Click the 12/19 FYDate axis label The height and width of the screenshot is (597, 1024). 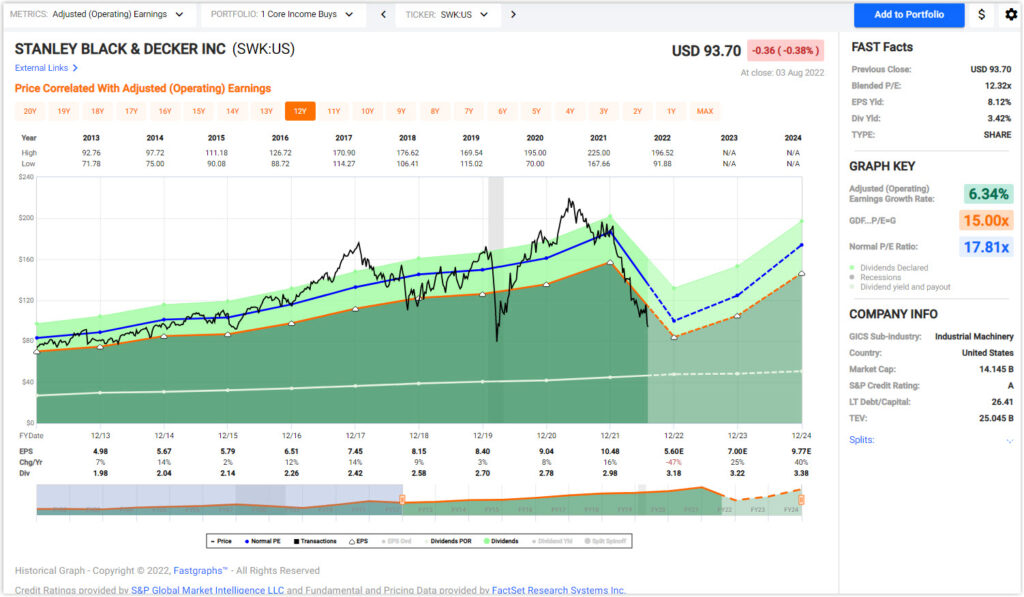pyautogui.click(x=483, y=436)
